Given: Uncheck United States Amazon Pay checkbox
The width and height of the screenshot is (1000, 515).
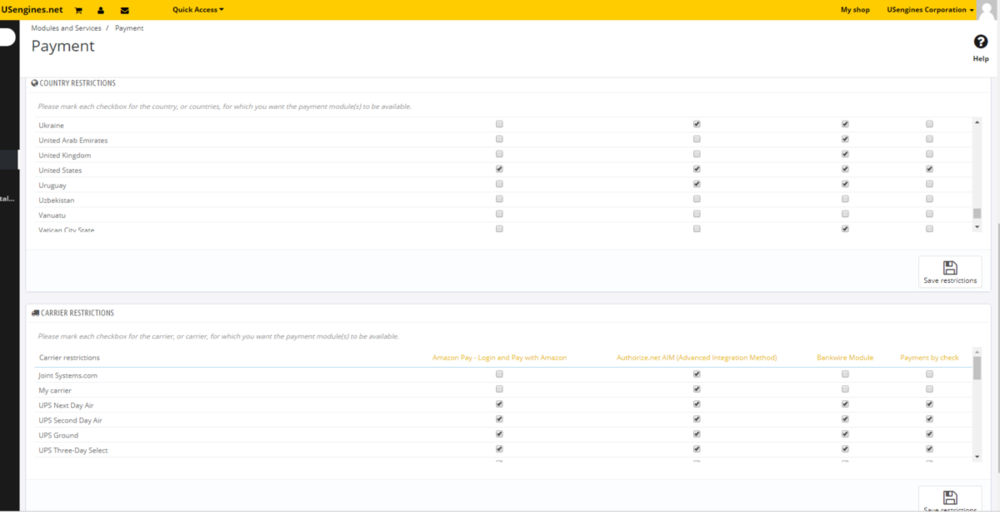Looking at the screenshot, I should point(499,170).
